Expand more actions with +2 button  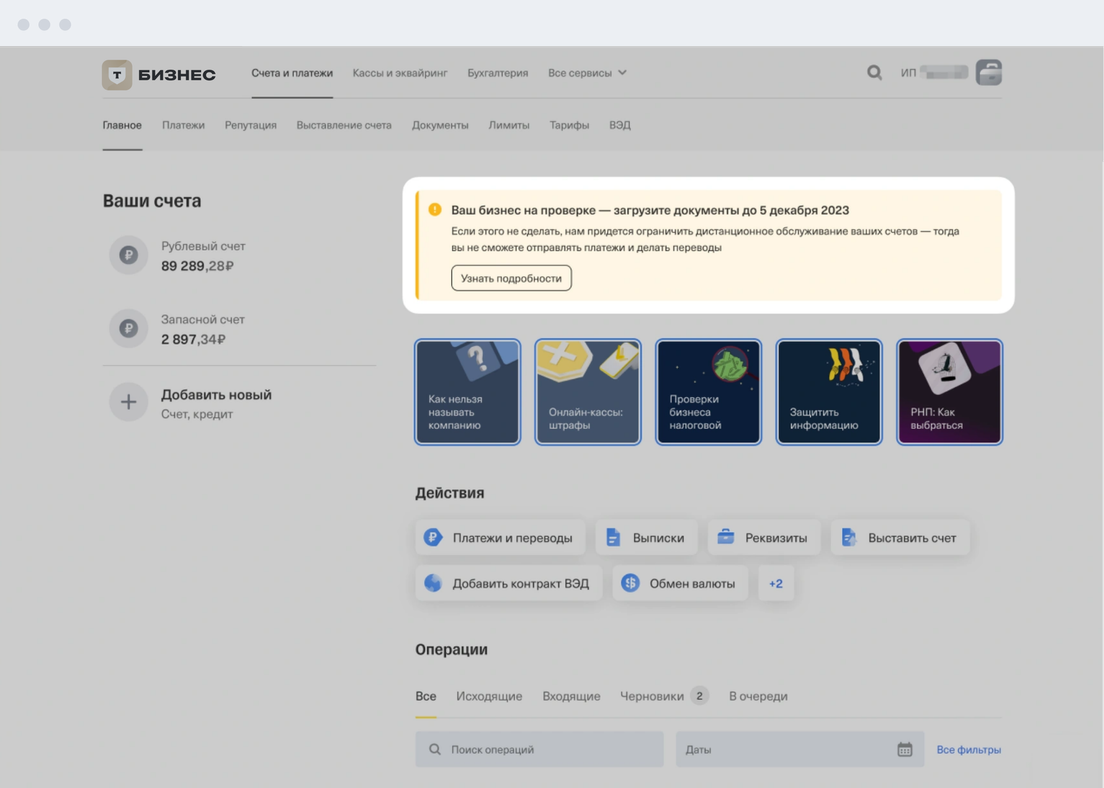coord(776,583)
